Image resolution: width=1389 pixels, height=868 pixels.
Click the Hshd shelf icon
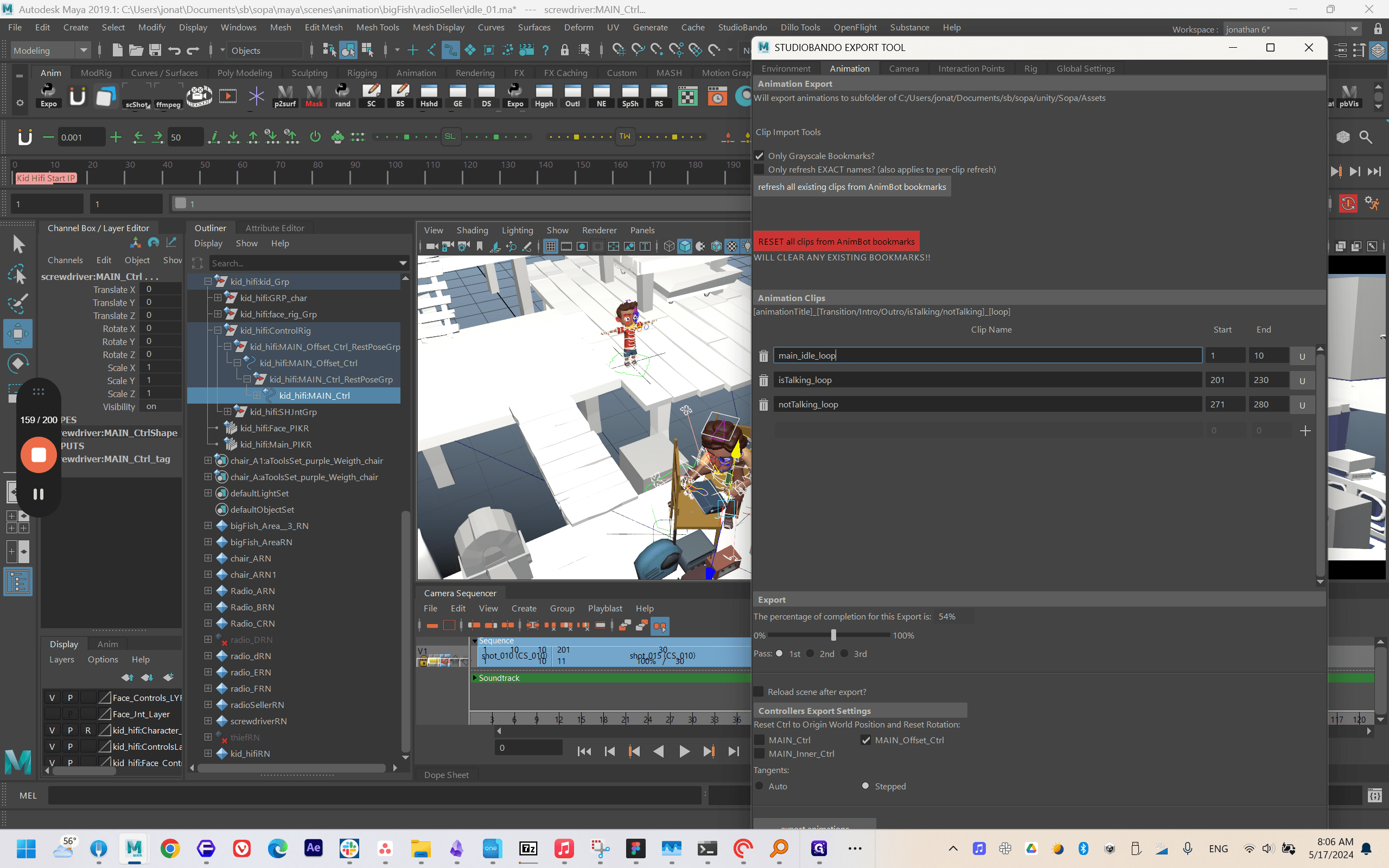[x=429, y=96]
